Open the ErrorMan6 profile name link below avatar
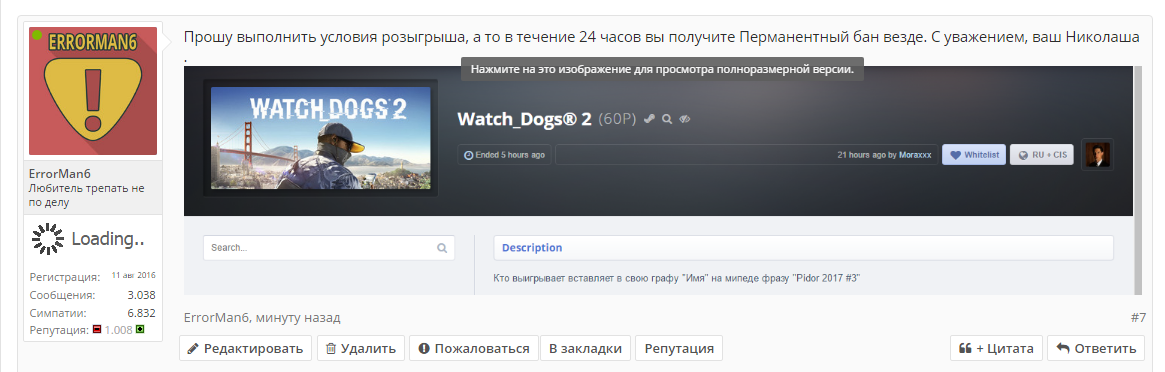The image size is (1165, 372). pyautogui.click(x=59, y=174)
